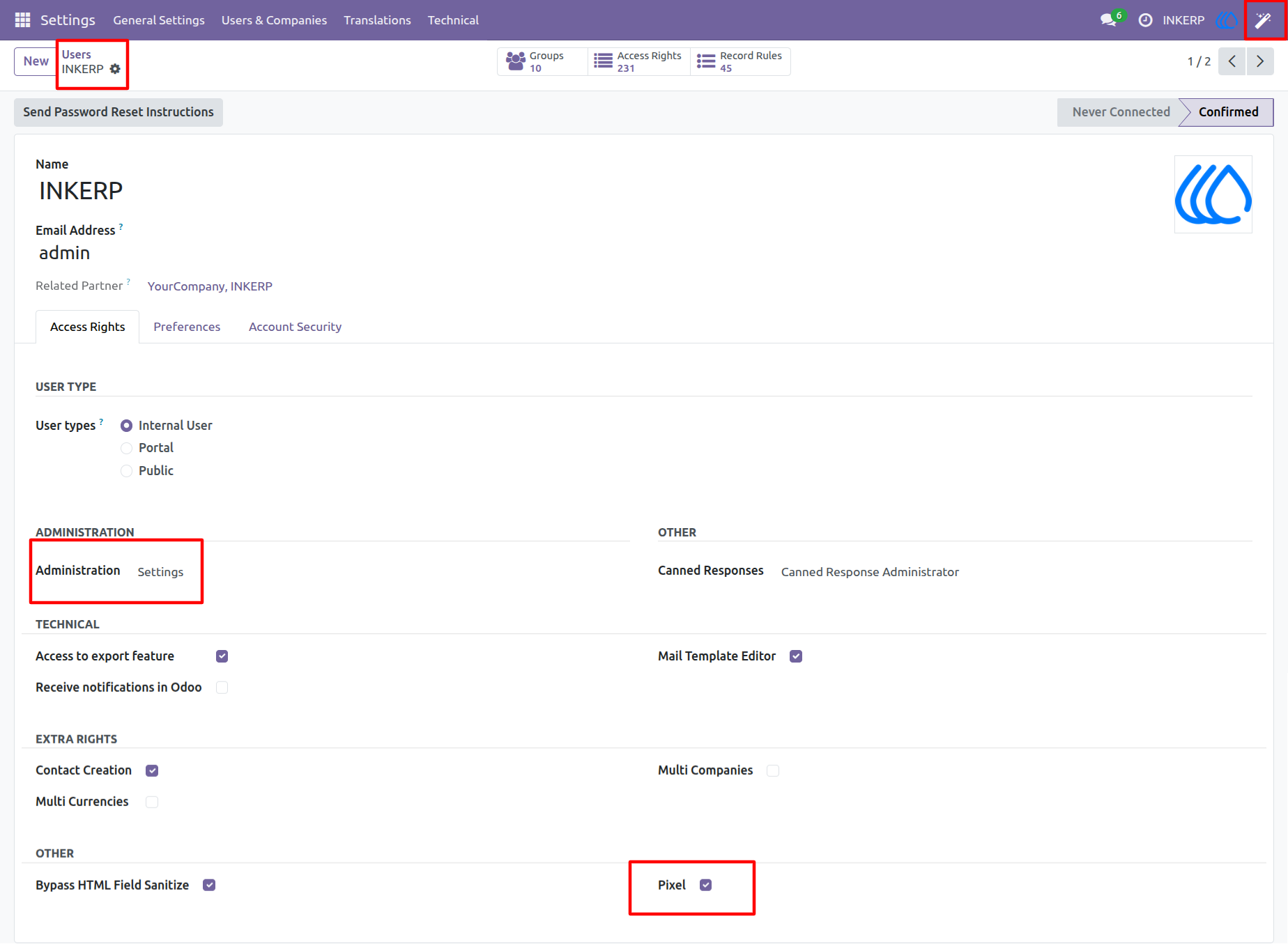
Task: Toggle Bypass HTML Field Sanitize checkbox
Action: click(x=209, y=885)
